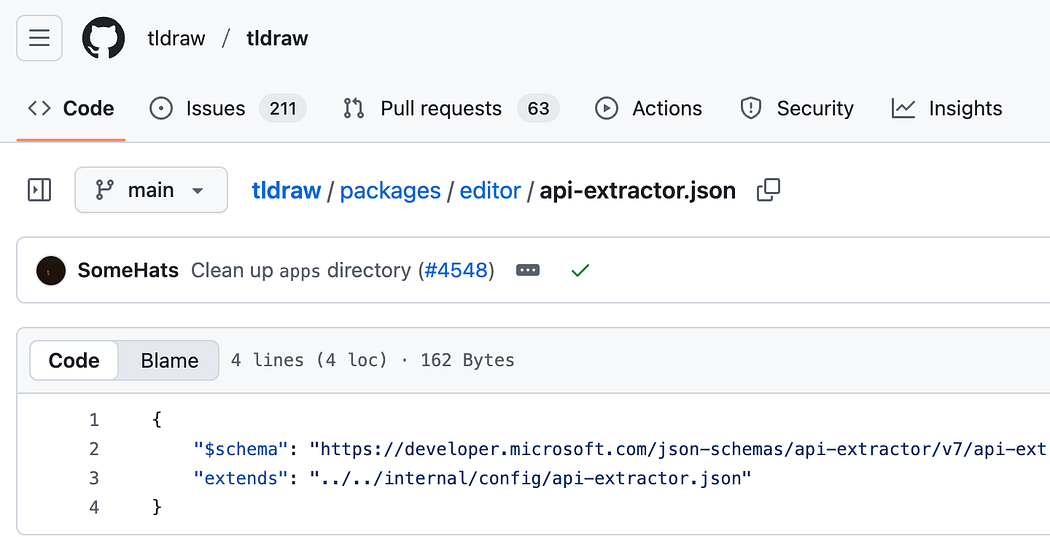Open SomeHats avatar profile
The height and width of the screenshot is (537, 1050).
pyautogui.click(x=51, y=271)
